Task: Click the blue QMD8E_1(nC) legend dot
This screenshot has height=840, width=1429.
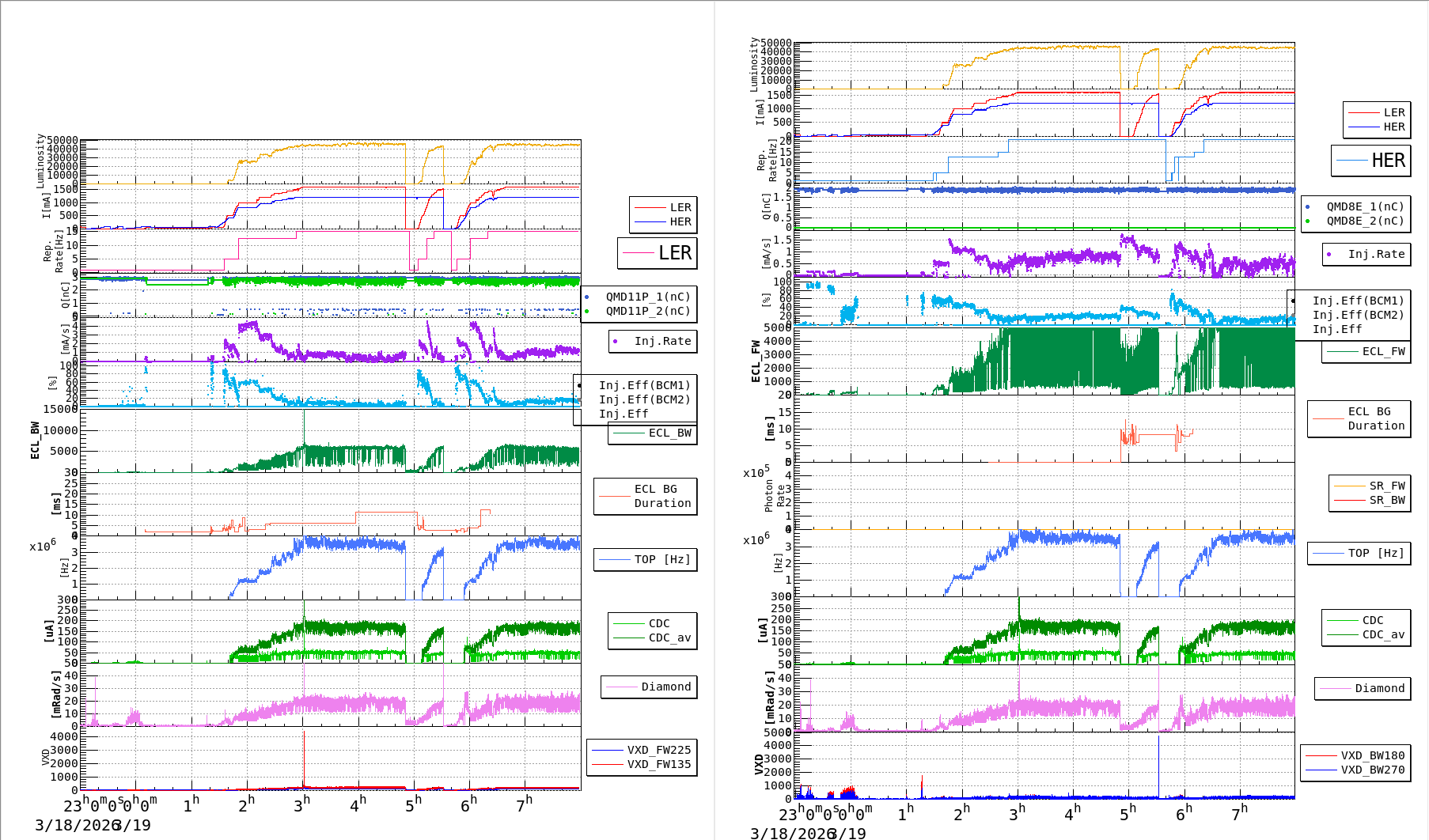Action: pos(1307,207)
